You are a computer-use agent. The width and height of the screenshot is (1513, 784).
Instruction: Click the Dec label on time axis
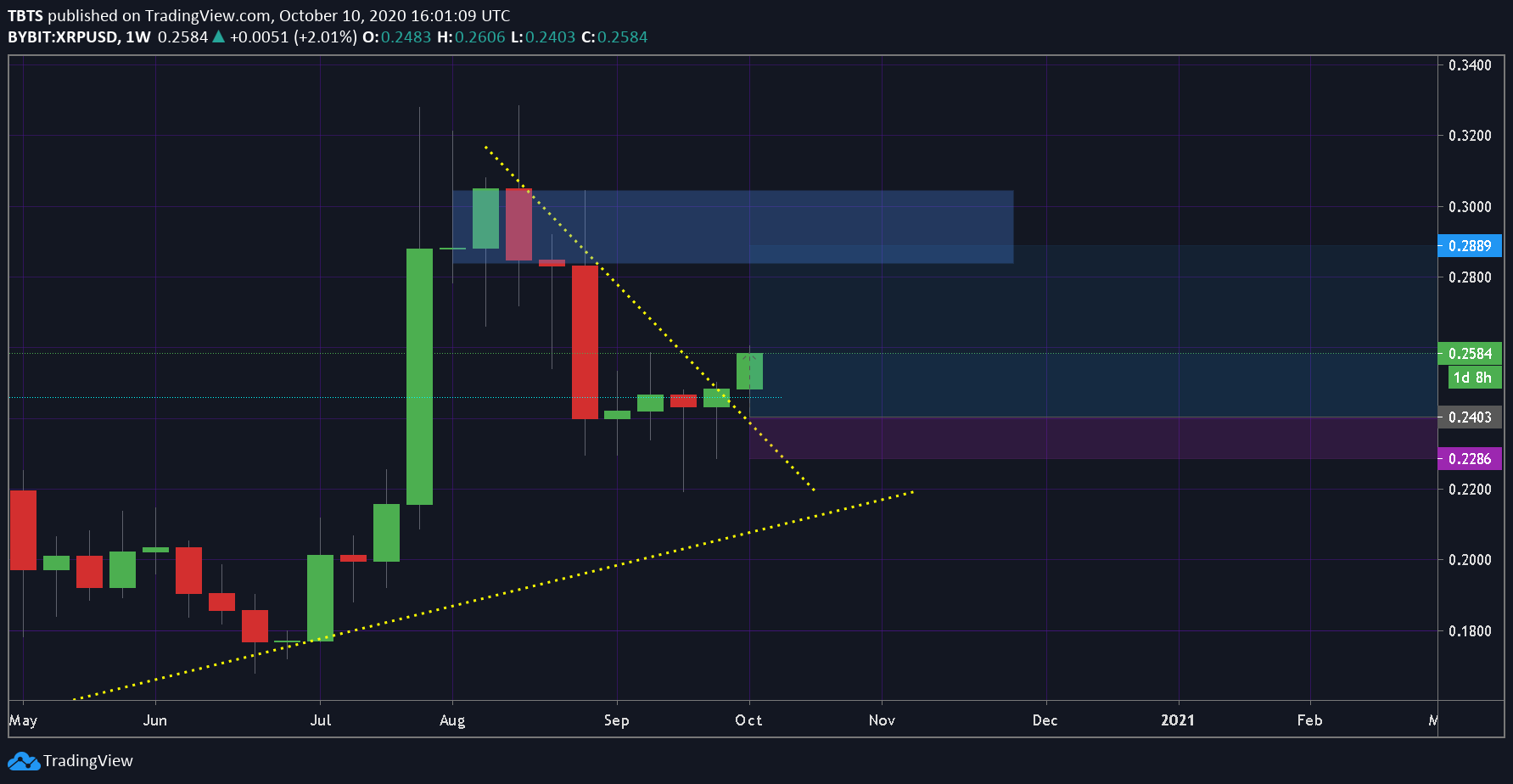tap(1045, 720)
